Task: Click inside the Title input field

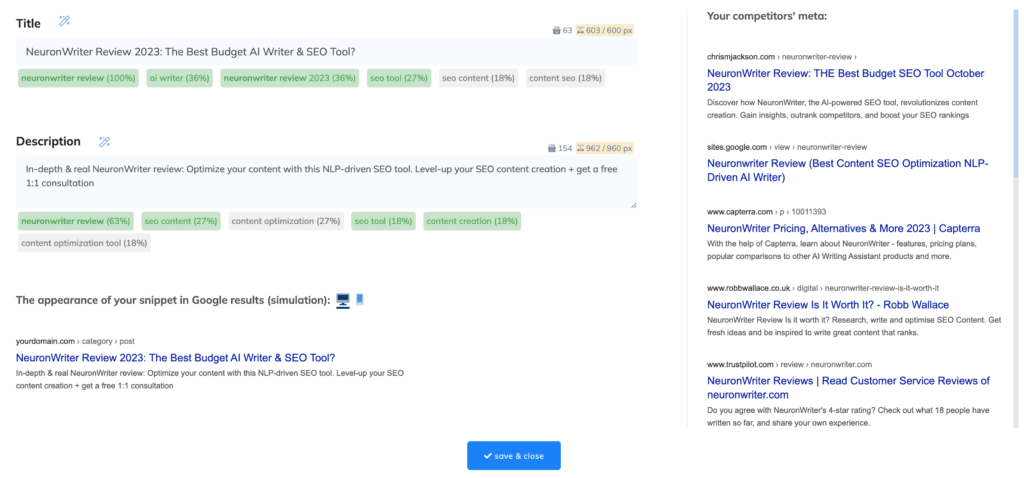Action: click(326, 52)
